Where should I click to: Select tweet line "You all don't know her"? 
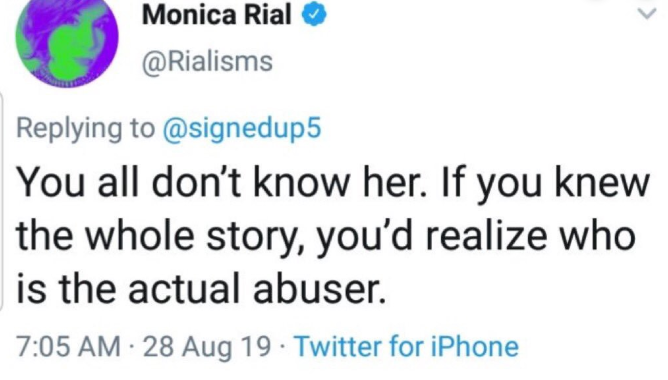(221, 182)
